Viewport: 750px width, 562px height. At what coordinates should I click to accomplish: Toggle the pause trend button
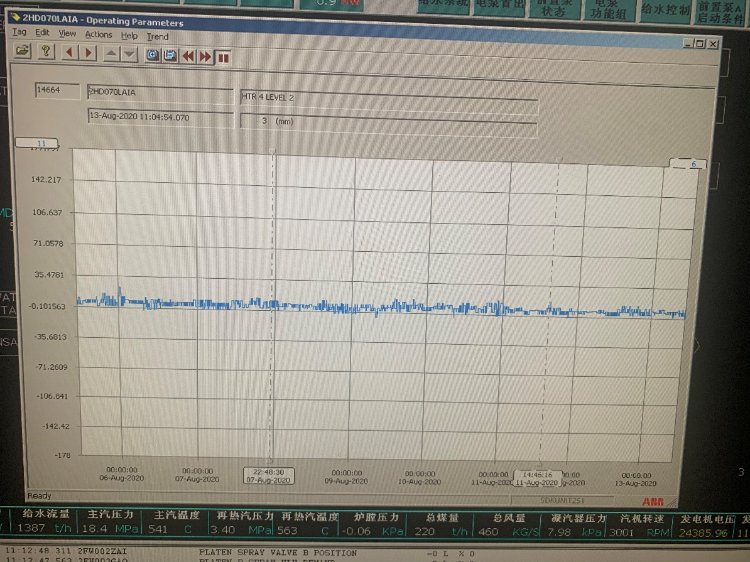(223, 56)
